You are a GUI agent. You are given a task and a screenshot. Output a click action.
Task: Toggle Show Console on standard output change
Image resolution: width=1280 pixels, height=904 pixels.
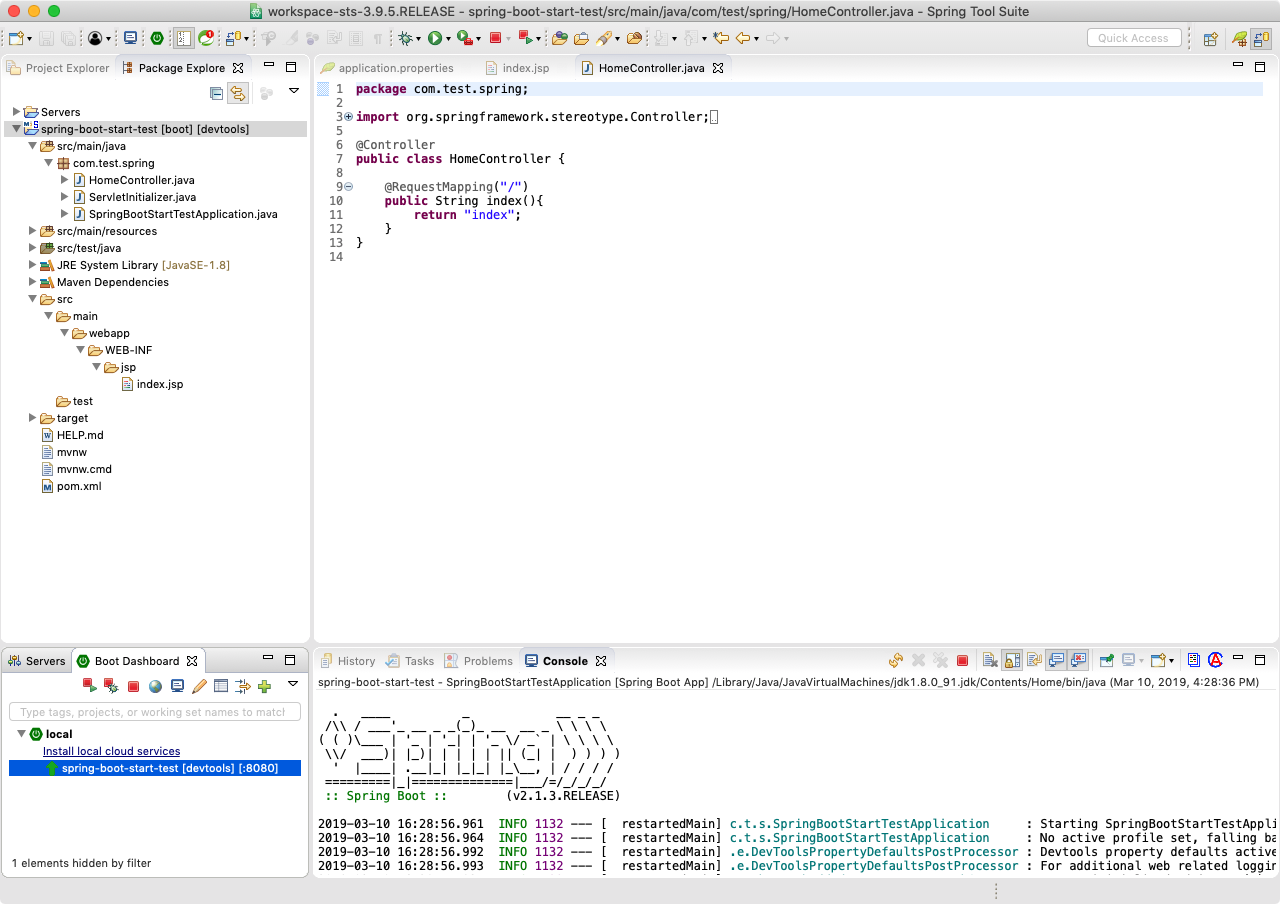(x=1056, y=661)
